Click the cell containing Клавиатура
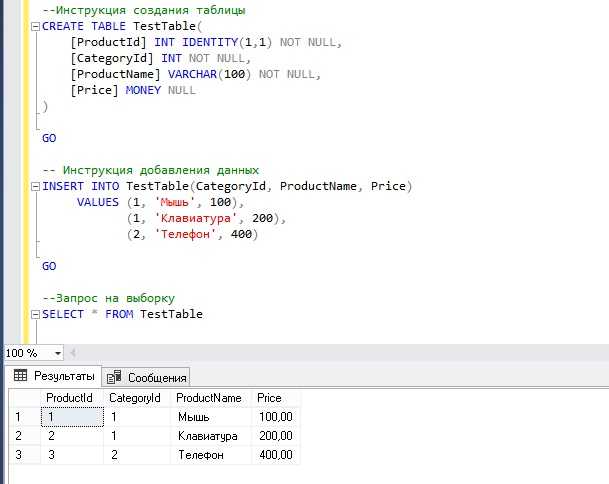Image resolution: width=609 pixels, height=484 pixels. click(x=208, y=436)
